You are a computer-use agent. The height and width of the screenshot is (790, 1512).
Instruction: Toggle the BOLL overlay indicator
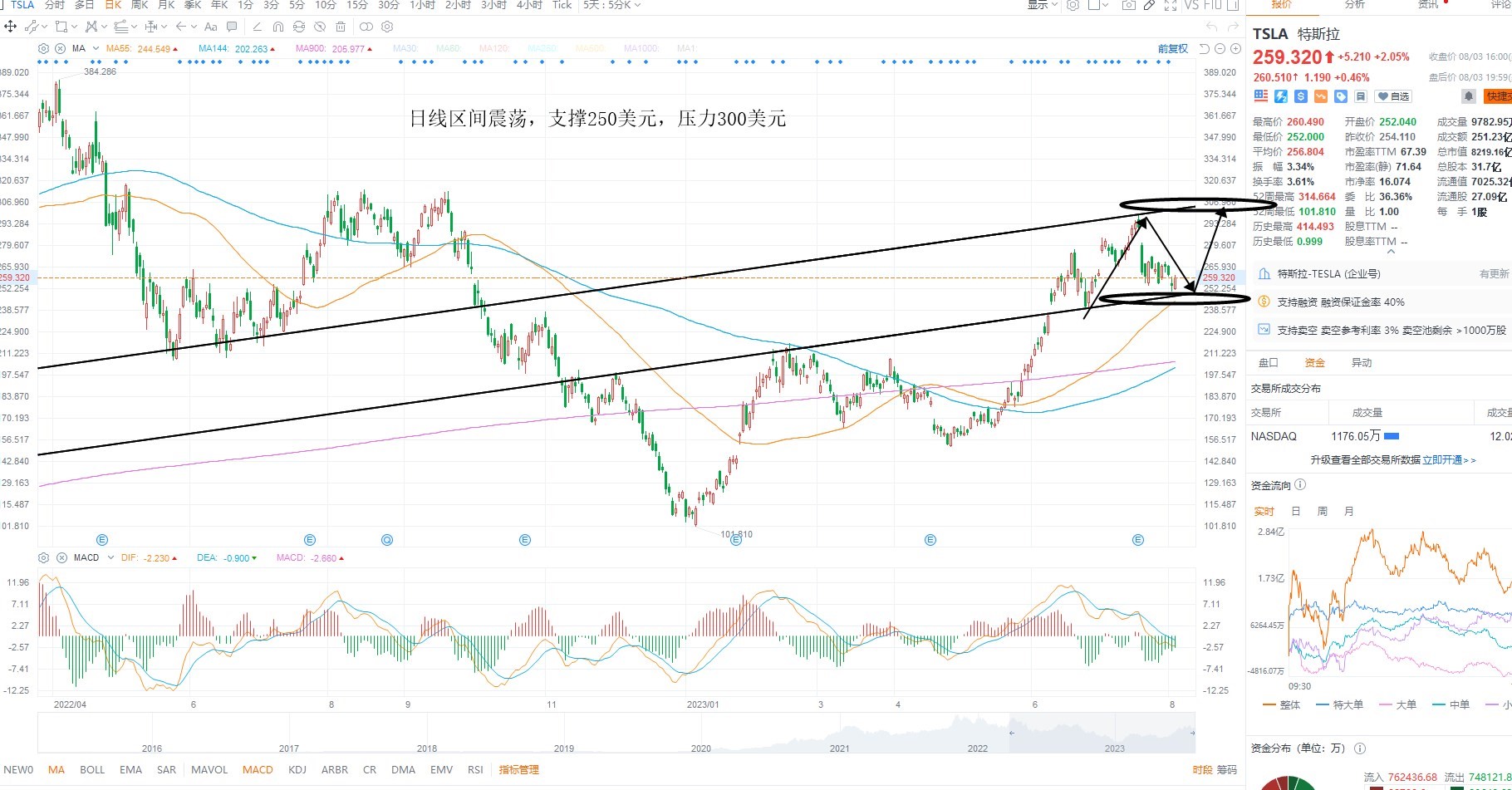pos(92,770)
